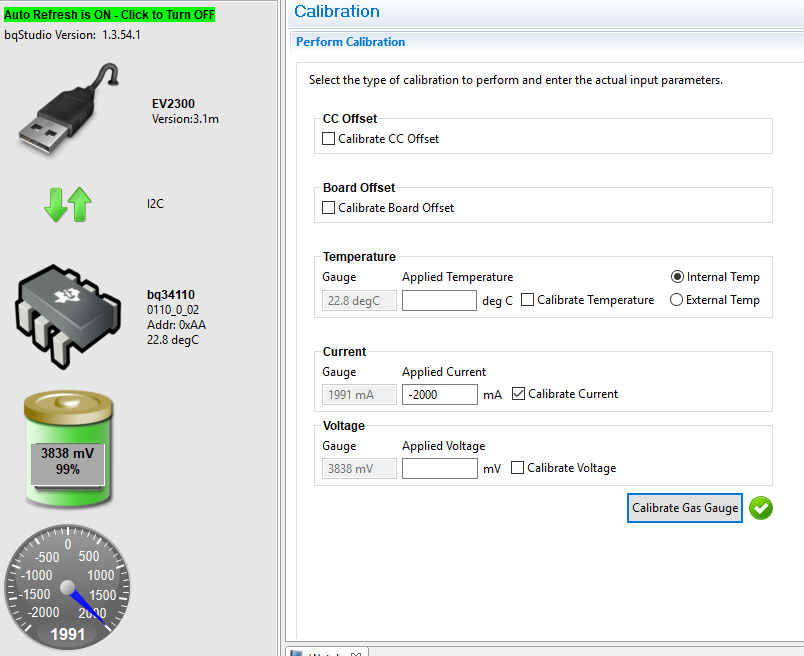The width and height of the screenshot is (804, 656).
Task: Click the Addr: 0xAA text
Action: tap(176, 325)
